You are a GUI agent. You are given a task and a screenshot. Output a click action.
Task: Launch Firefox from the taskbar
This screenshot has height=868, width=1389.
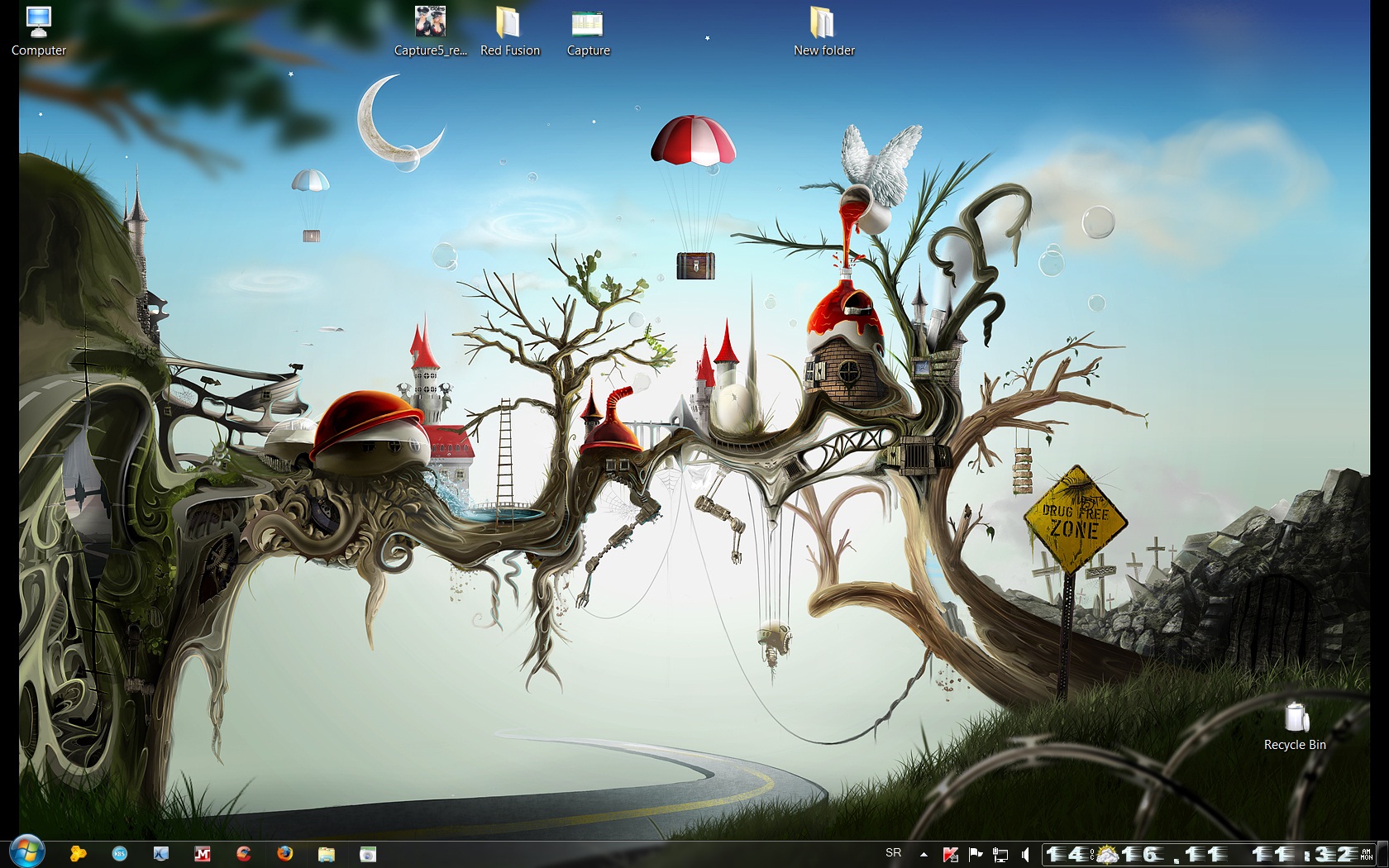[285, 854]
